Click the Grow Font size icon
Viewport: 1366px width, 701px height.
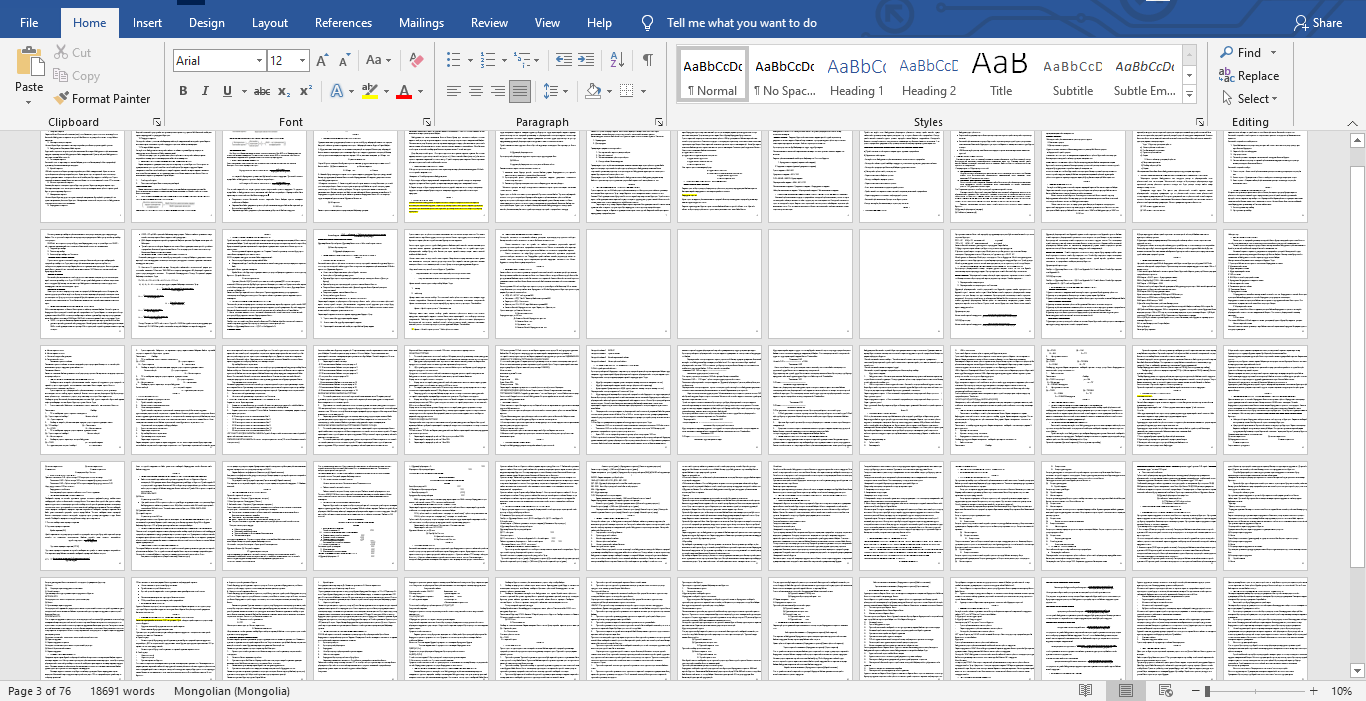322,61
